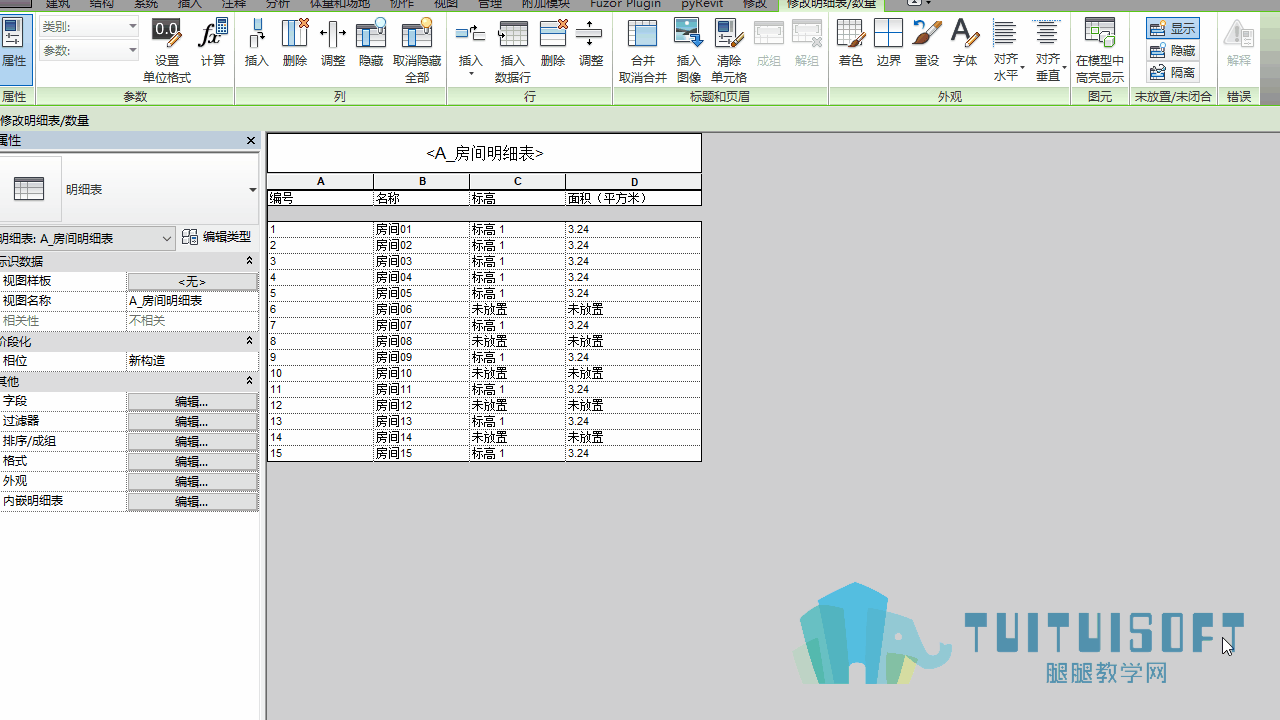The width and height of the screenshot is (1280, 720).
Task: Open the 着色 shading tool
Action: pyautogui.click(x=851, y=43)
